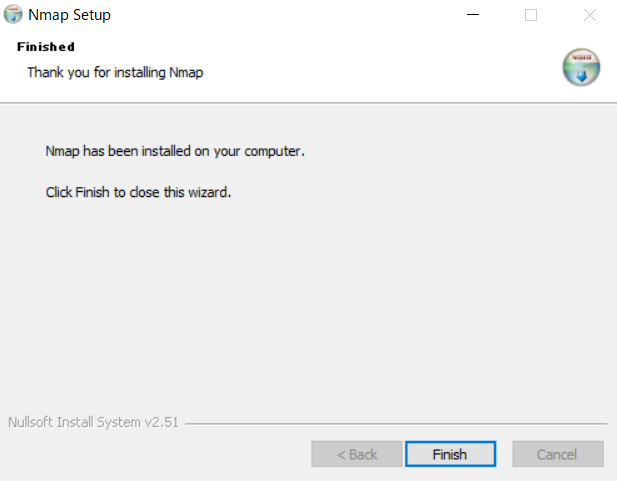Click the Nmap installer icon in title bar
Image resolution: width=617 pixels, height=481 pixels.
[x=13, y=14]
